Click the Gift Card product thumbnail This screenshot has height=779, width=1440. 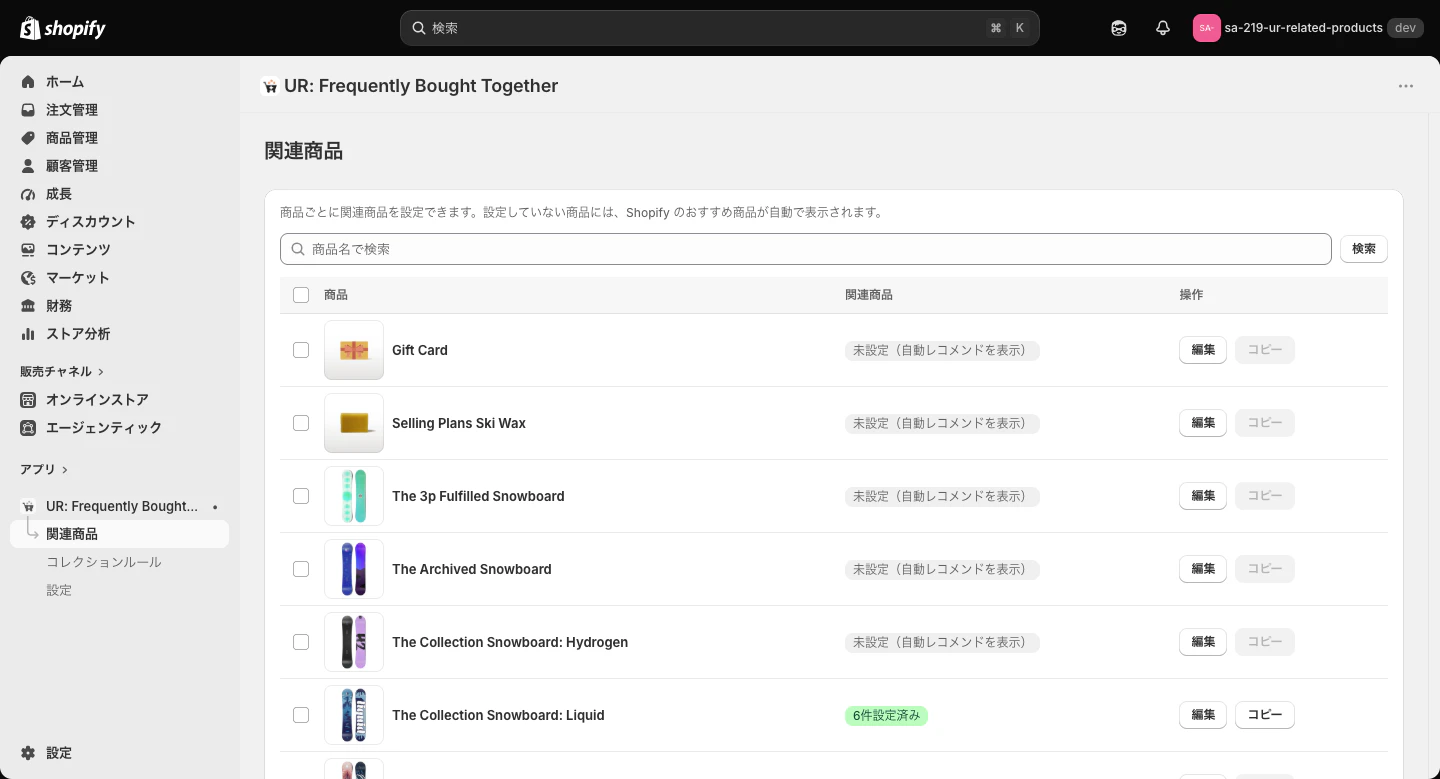point(354,350)
